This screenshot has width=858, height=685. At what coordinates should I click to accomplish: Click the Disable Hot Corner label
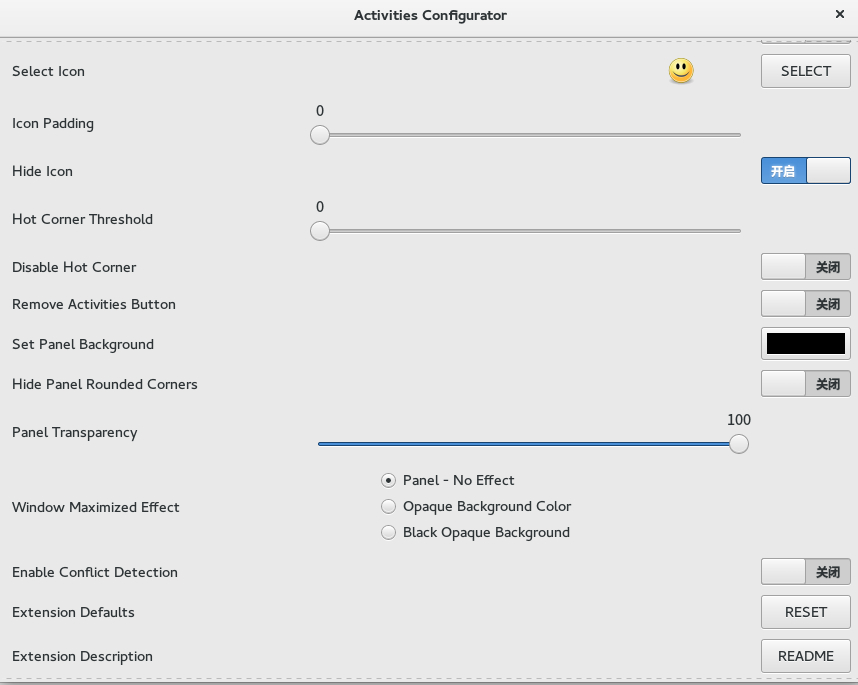(x=74, y=268)
